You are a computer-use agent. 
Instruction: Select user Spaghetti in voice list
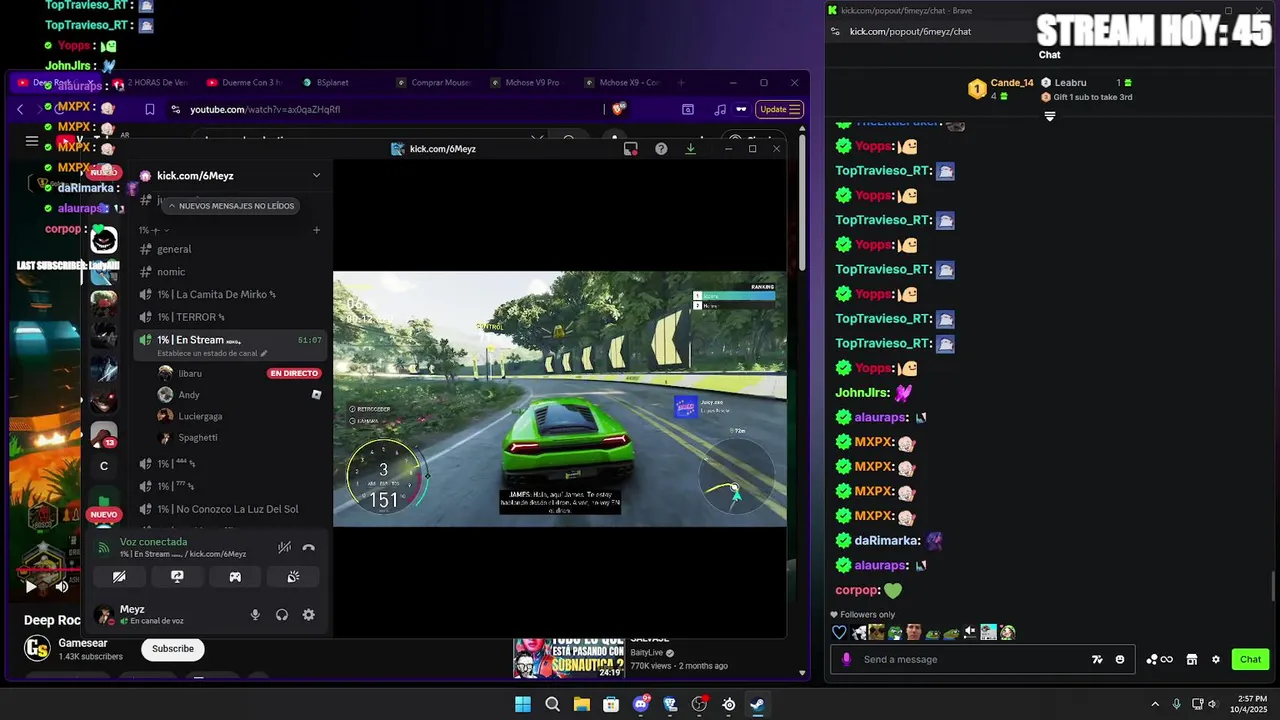tap(197, 438)
